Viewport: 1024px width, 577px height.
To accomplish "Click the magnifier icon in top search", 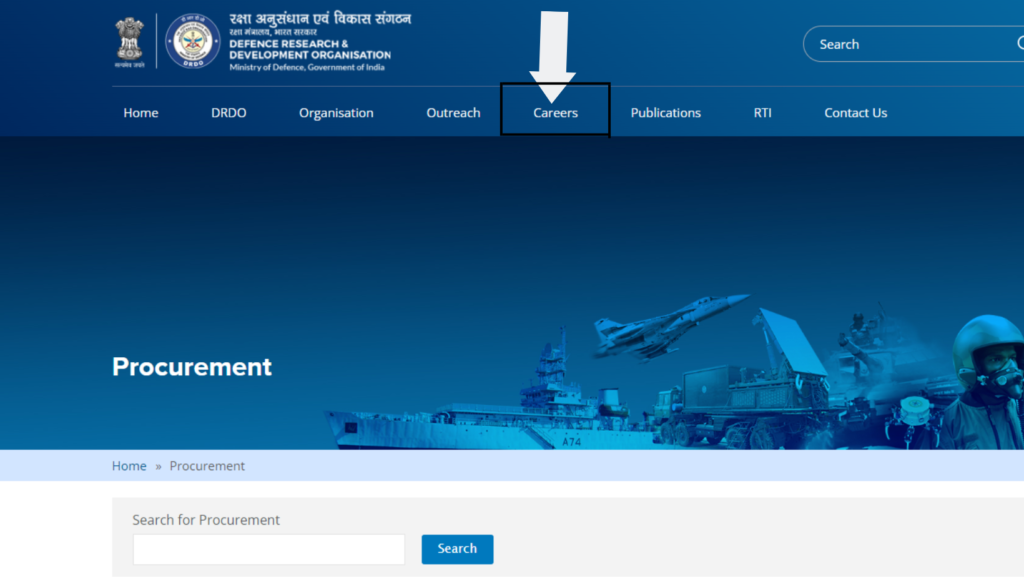I will (x=1020, y=44).
